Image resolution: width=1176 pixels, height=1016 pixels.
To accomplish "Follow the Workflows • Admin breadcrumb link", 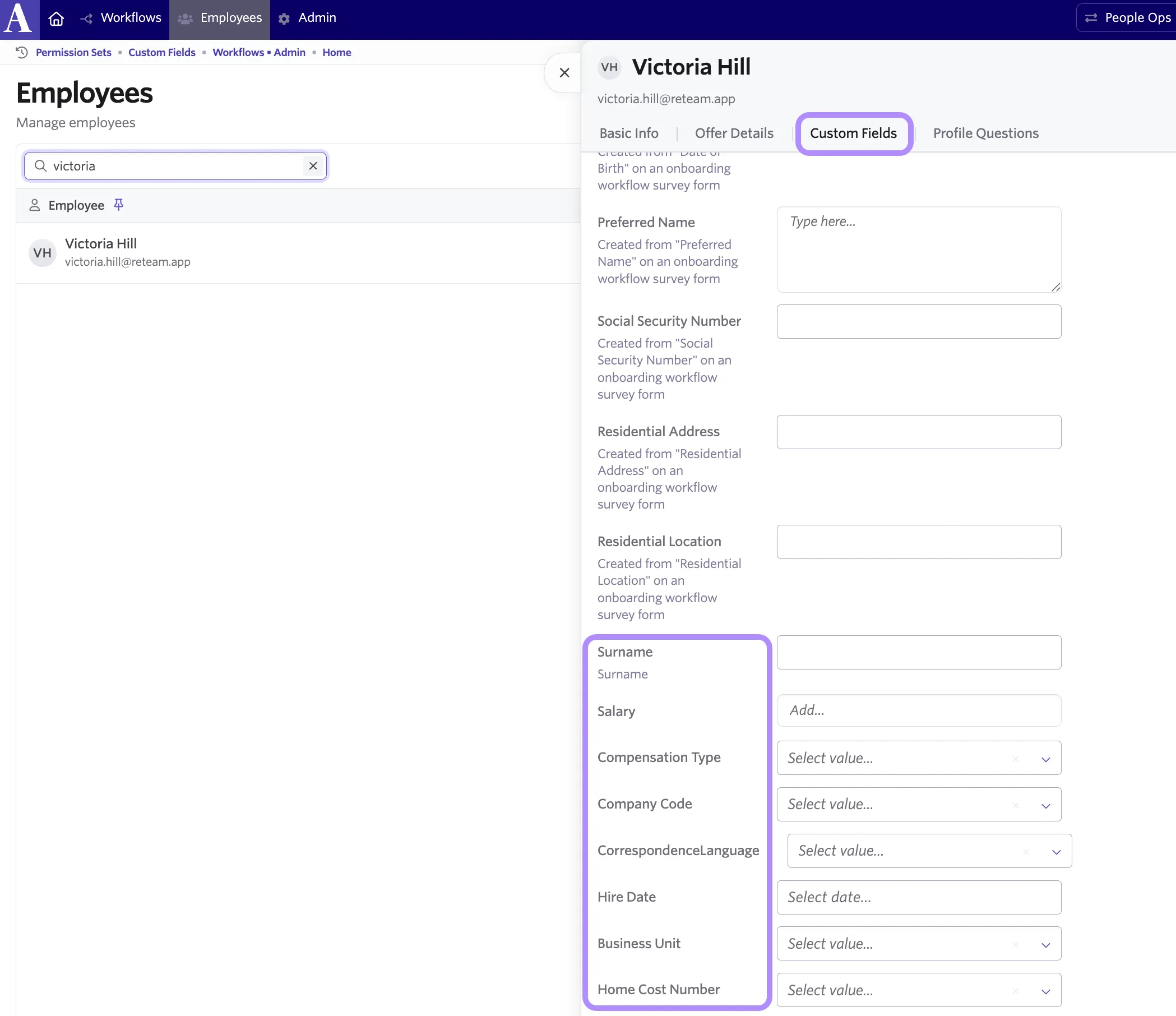I will (259, 52).
